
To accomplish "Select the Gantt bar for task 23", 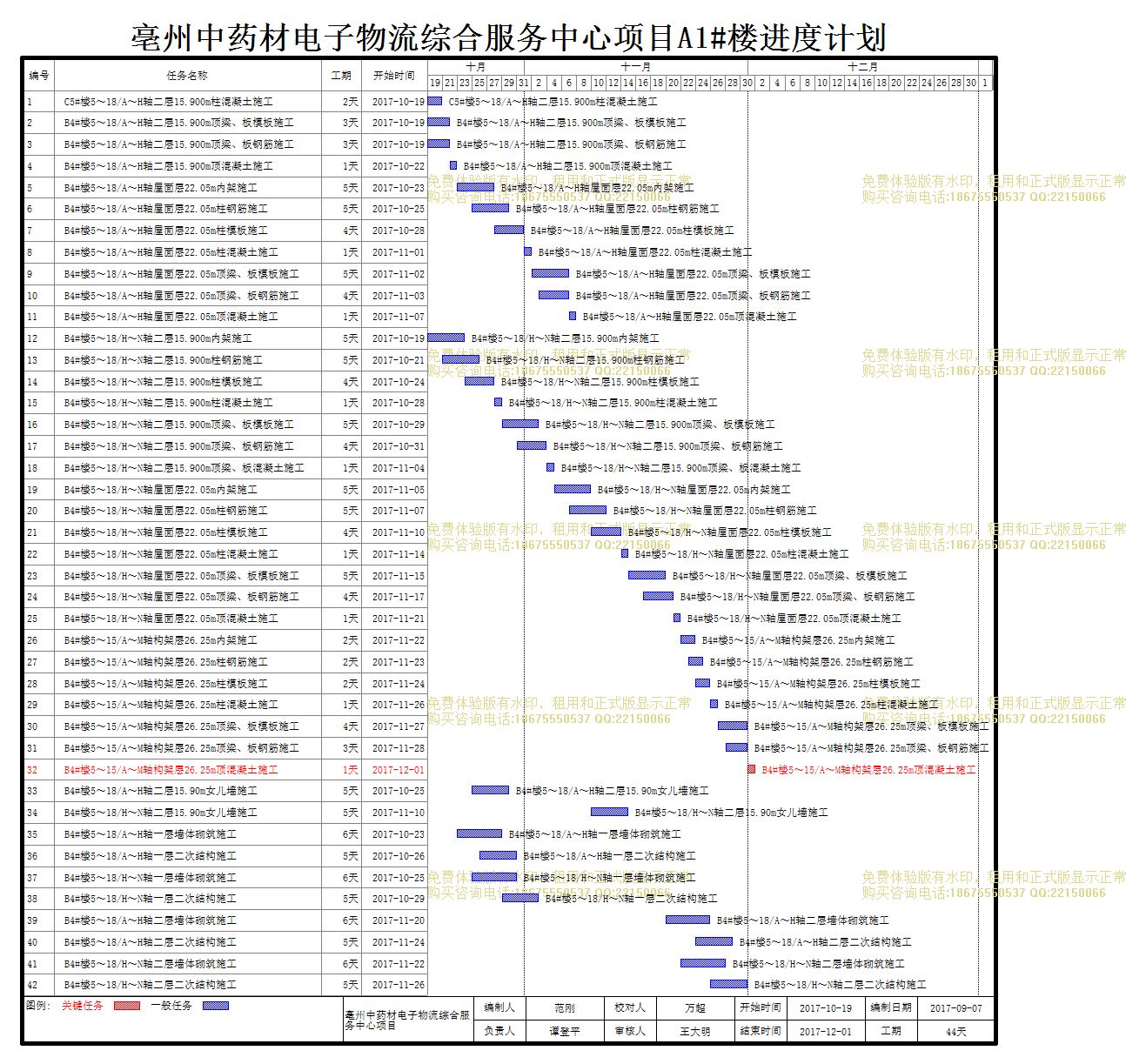I will click(x=647, y=575).
